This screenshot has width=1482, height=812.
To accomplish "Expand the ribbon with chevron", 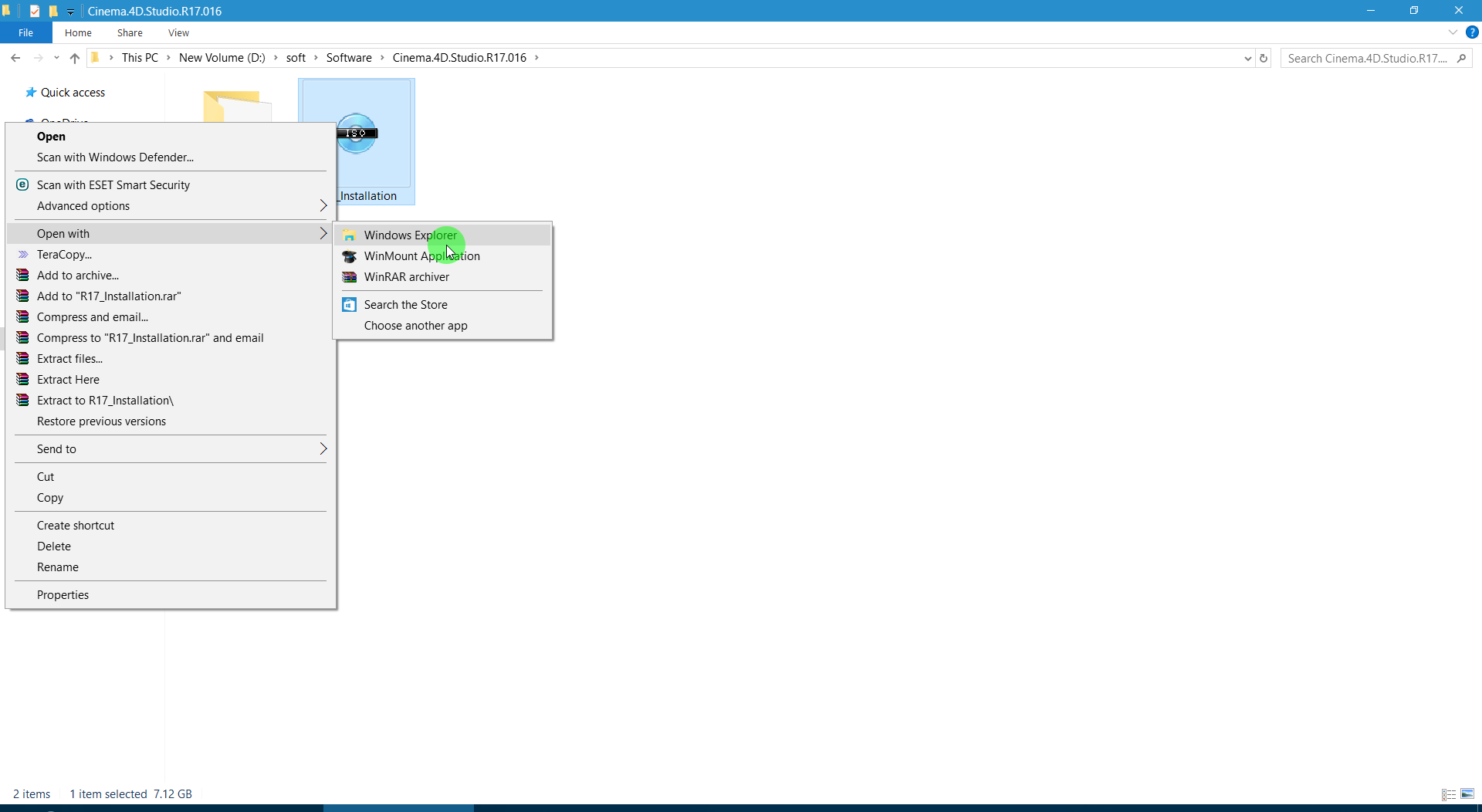I will (1453, 32).
